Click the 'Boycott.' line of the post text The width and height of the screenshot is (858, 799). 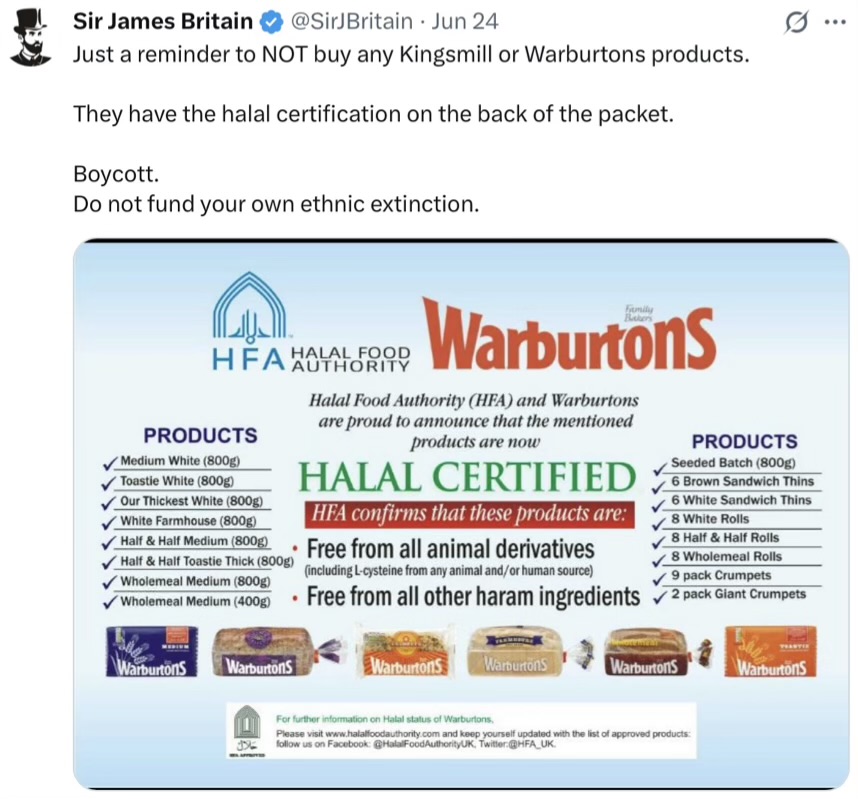tap(116, 174)
